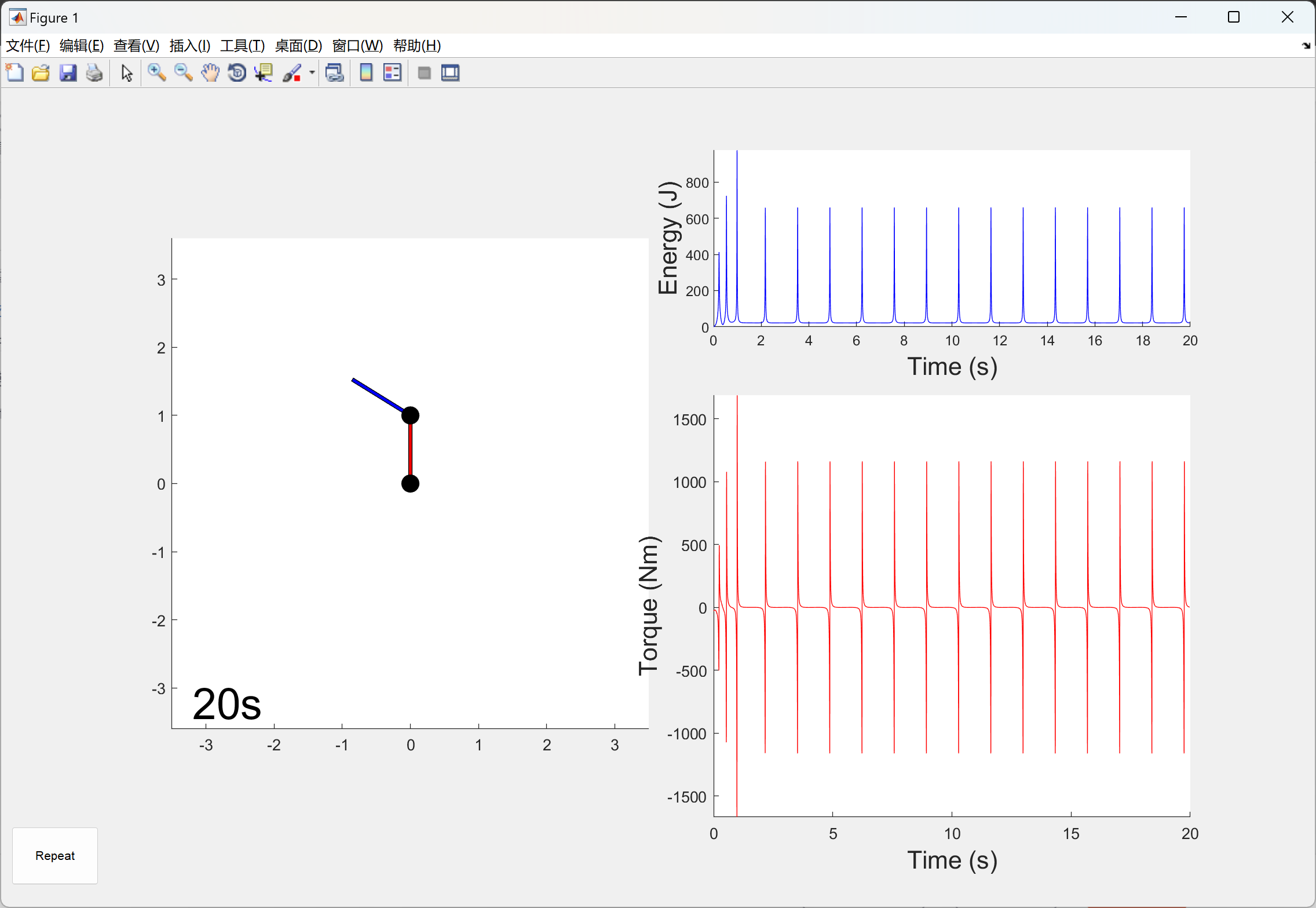The width and height of the screenshot is (1316, 908).
Task: Toggle the Data Cursor tool
Action: (x=264, y=73)
